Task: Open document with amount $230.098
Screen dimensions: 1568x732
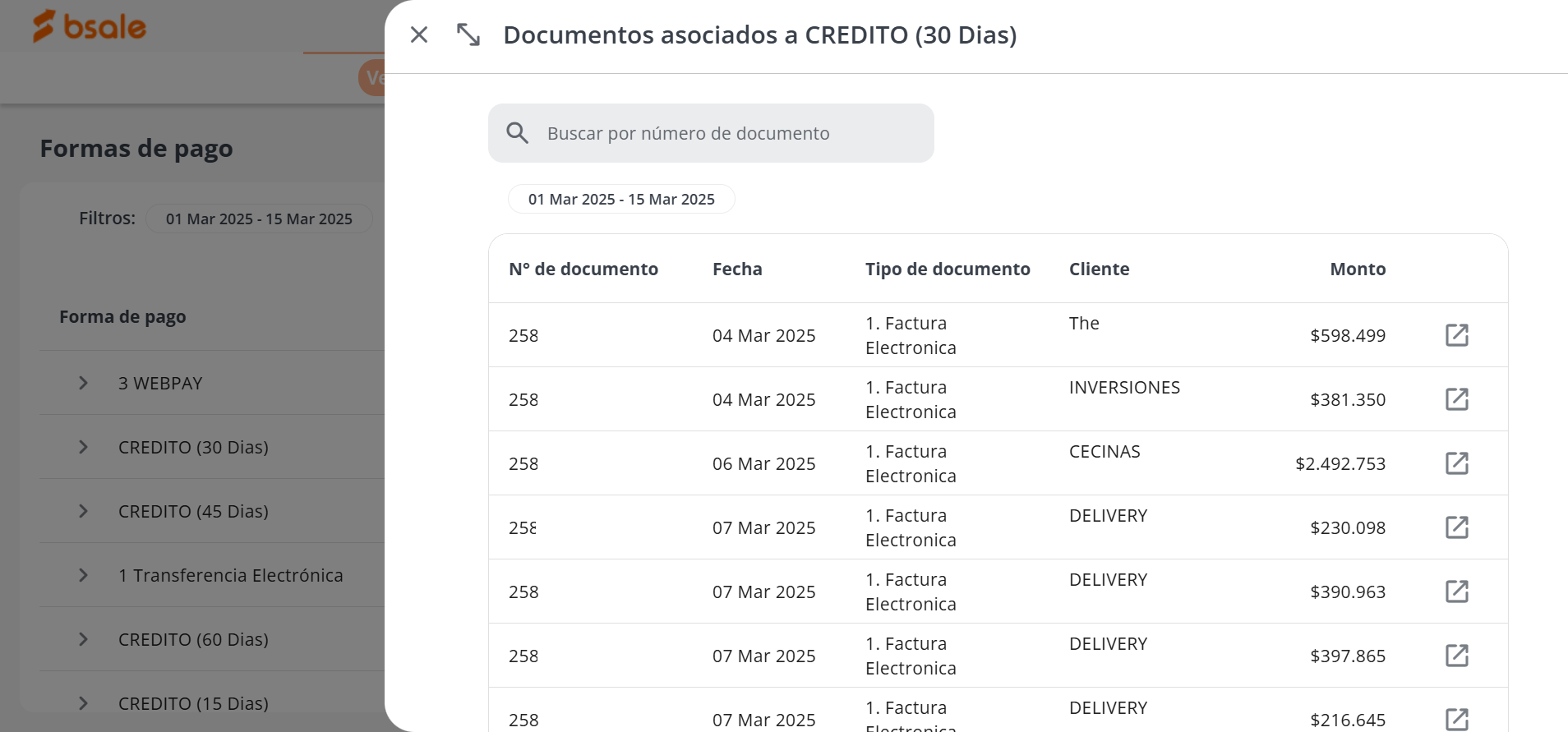Action: (1457, 527)
